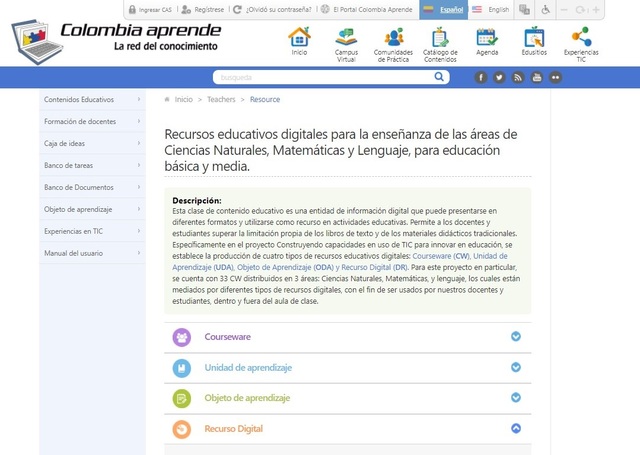Viewport: 640px width, 455px height.
Task: Click Recurso Digital (DR) description link
Action: 374,267
